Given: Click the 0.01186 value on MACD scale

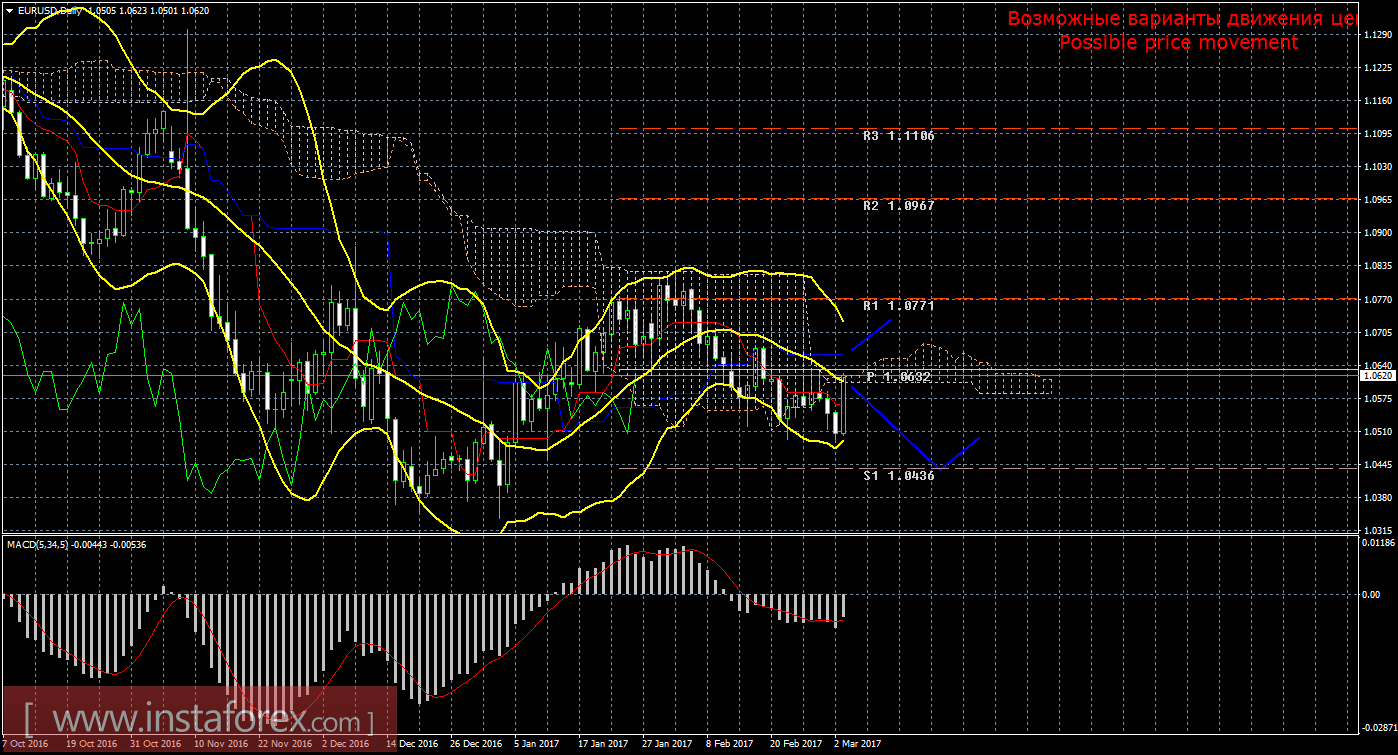Looking at the screenshot, I should [x=1377, y=543].
